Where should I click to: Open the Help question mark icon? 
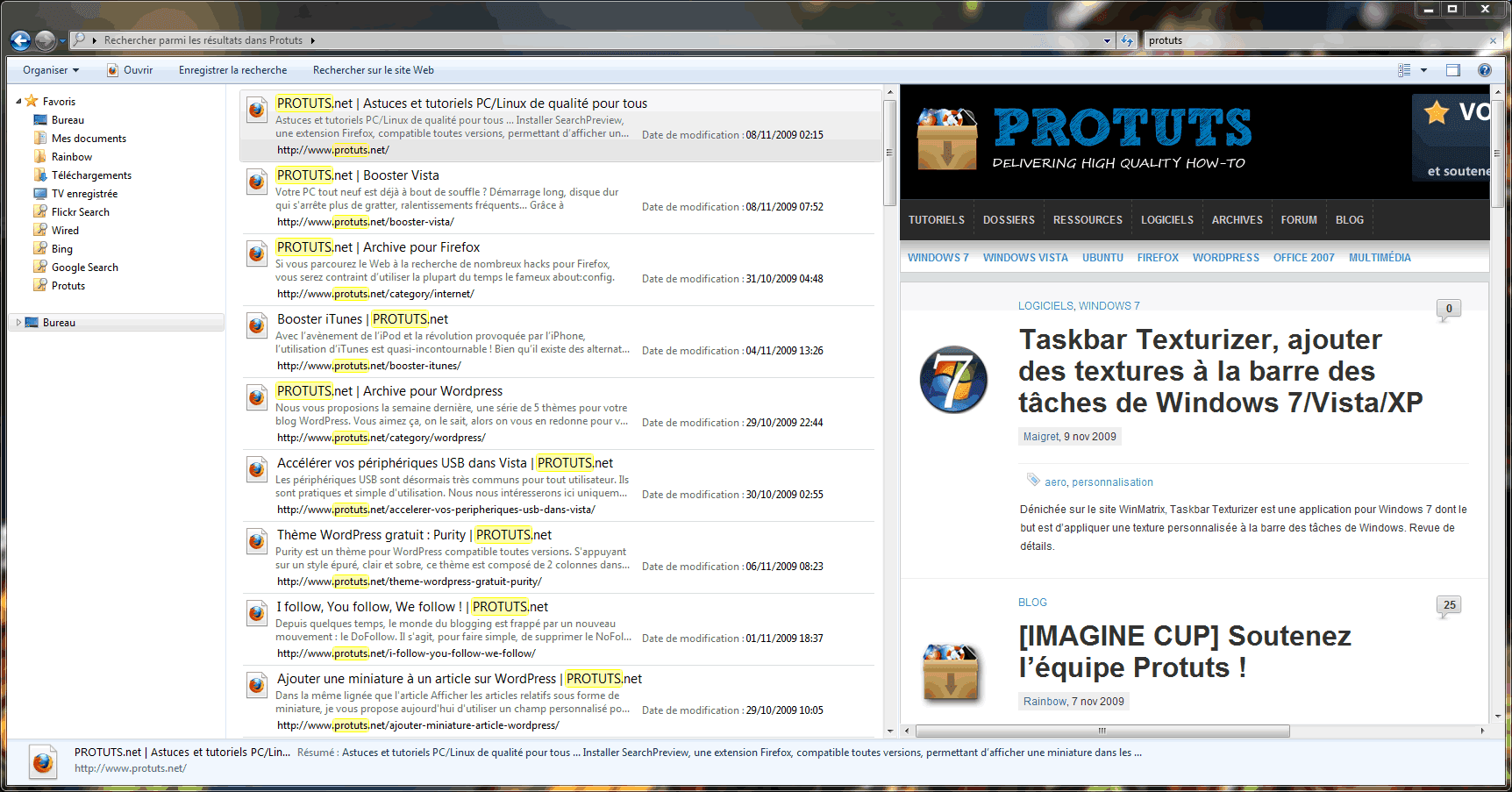pos(1485,70)
